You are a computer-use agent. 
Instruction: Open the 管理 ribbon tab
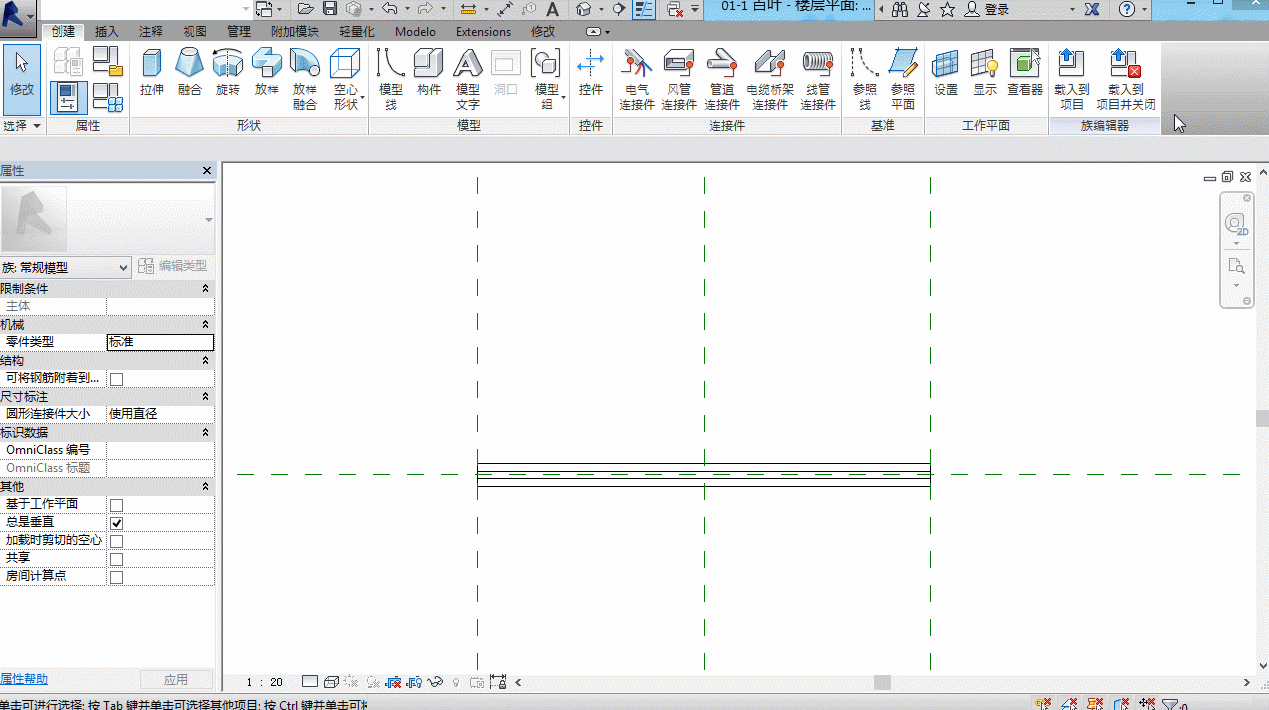pos(239,32)
